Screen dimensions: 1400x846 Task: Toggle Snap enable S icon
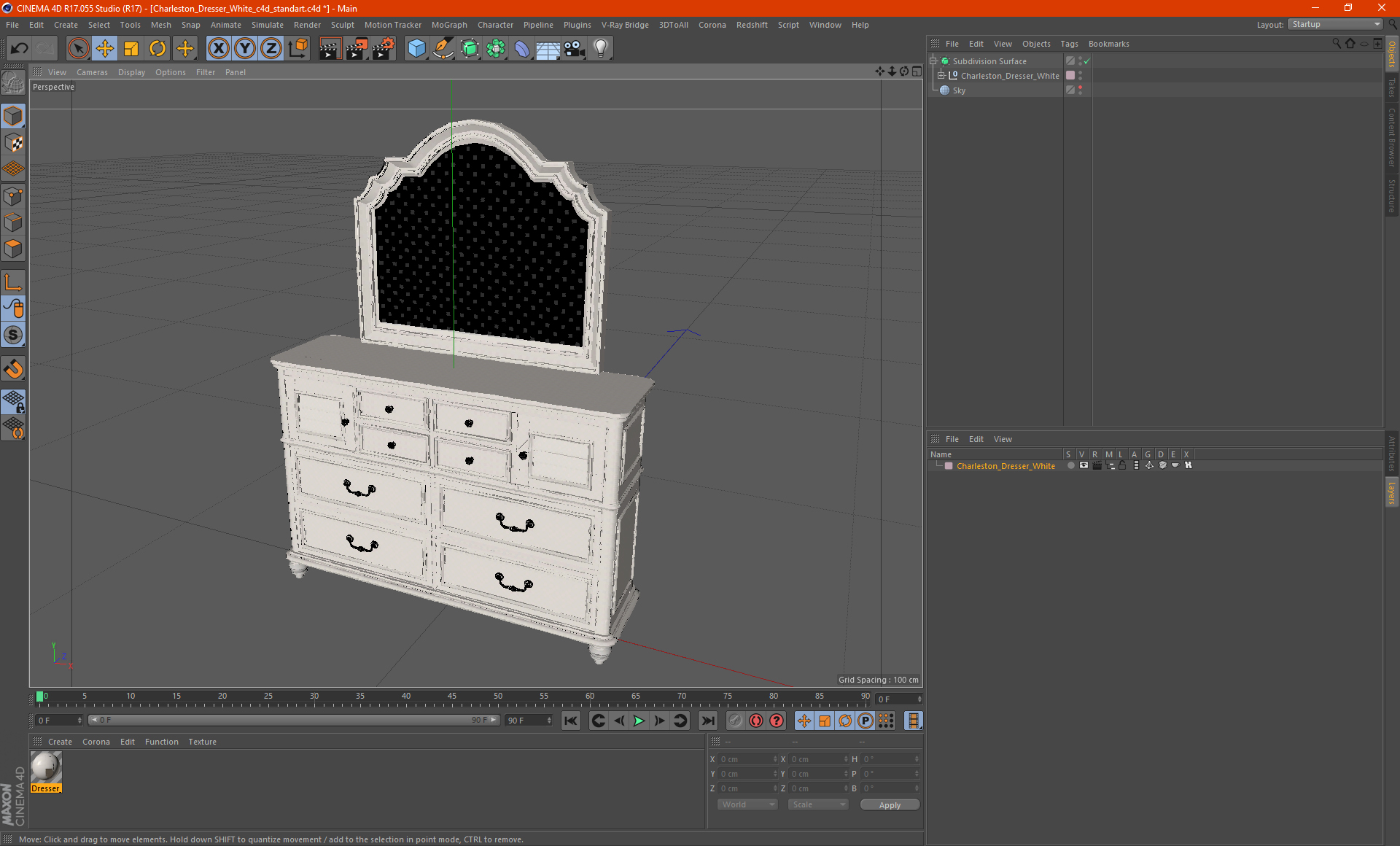point(14,335)
